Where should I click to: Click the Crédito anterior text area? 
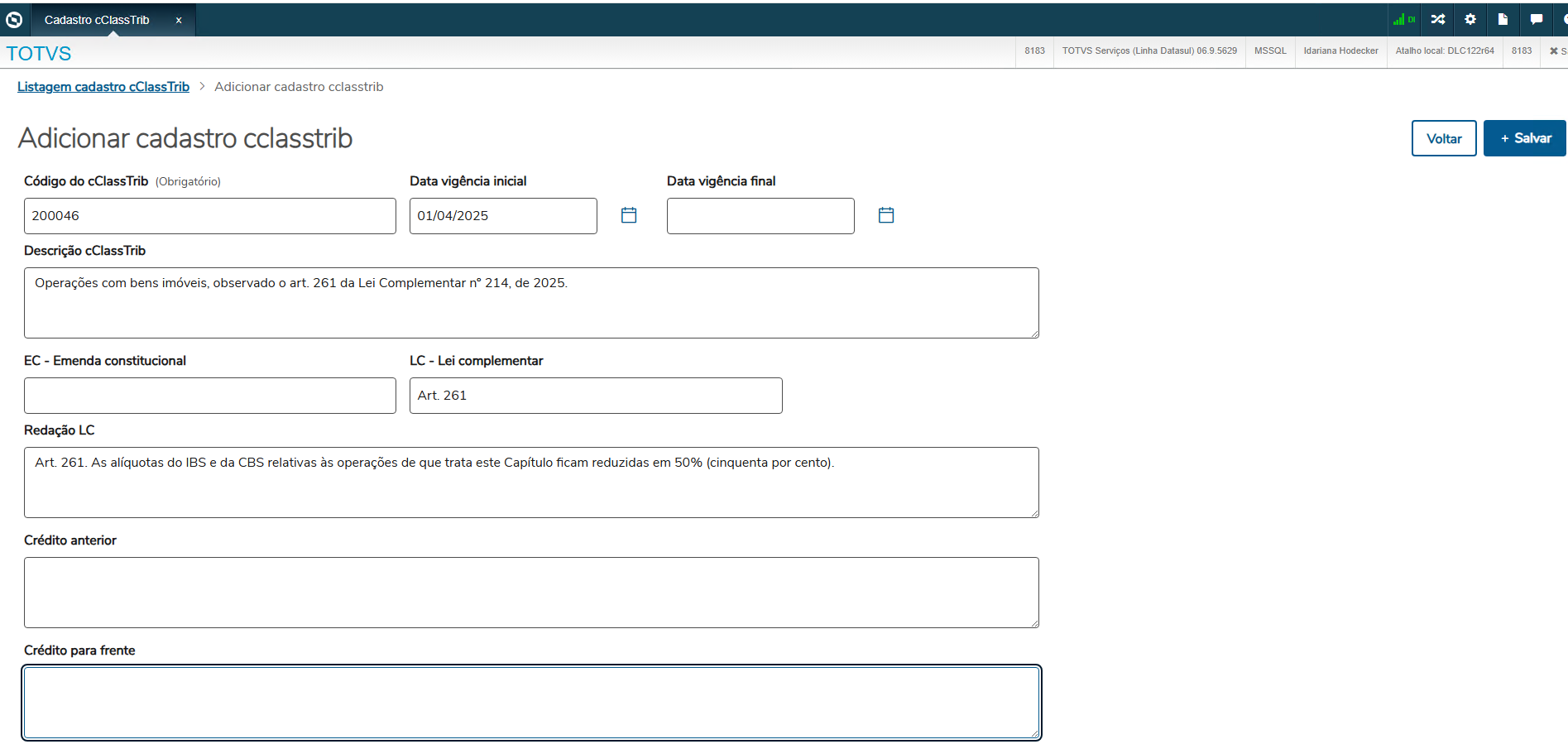click(x=531, y=593)
